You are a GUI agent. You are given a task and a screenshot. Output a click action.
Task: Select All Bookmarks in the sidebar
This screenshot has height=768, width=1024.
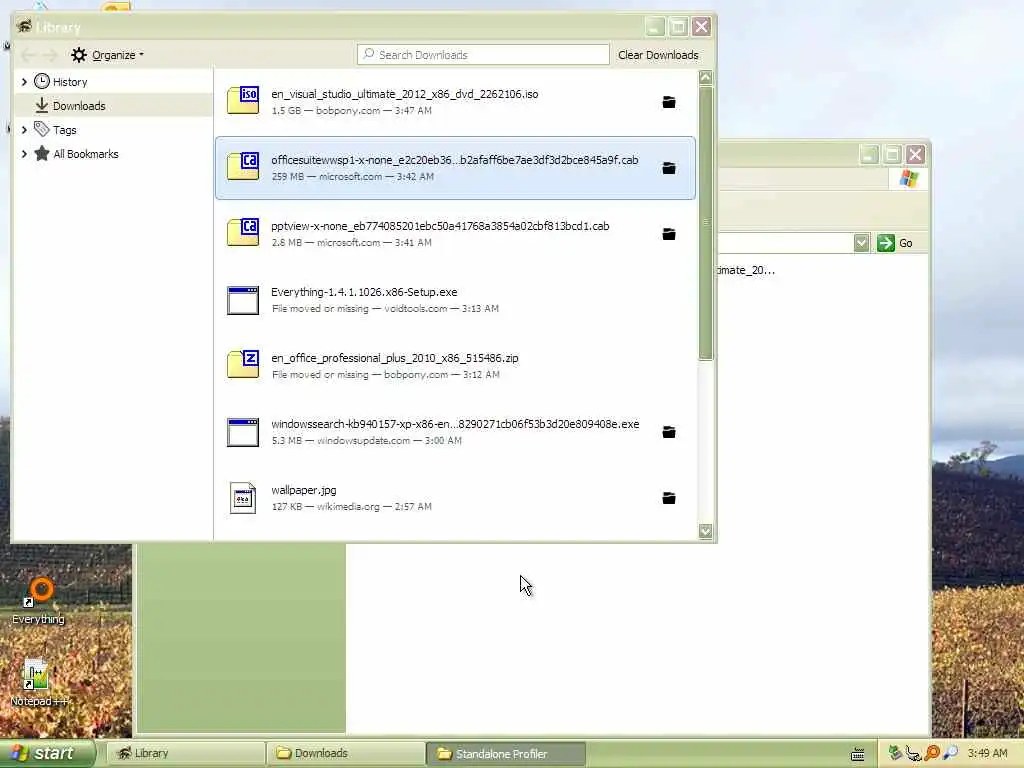coord(113,153)
